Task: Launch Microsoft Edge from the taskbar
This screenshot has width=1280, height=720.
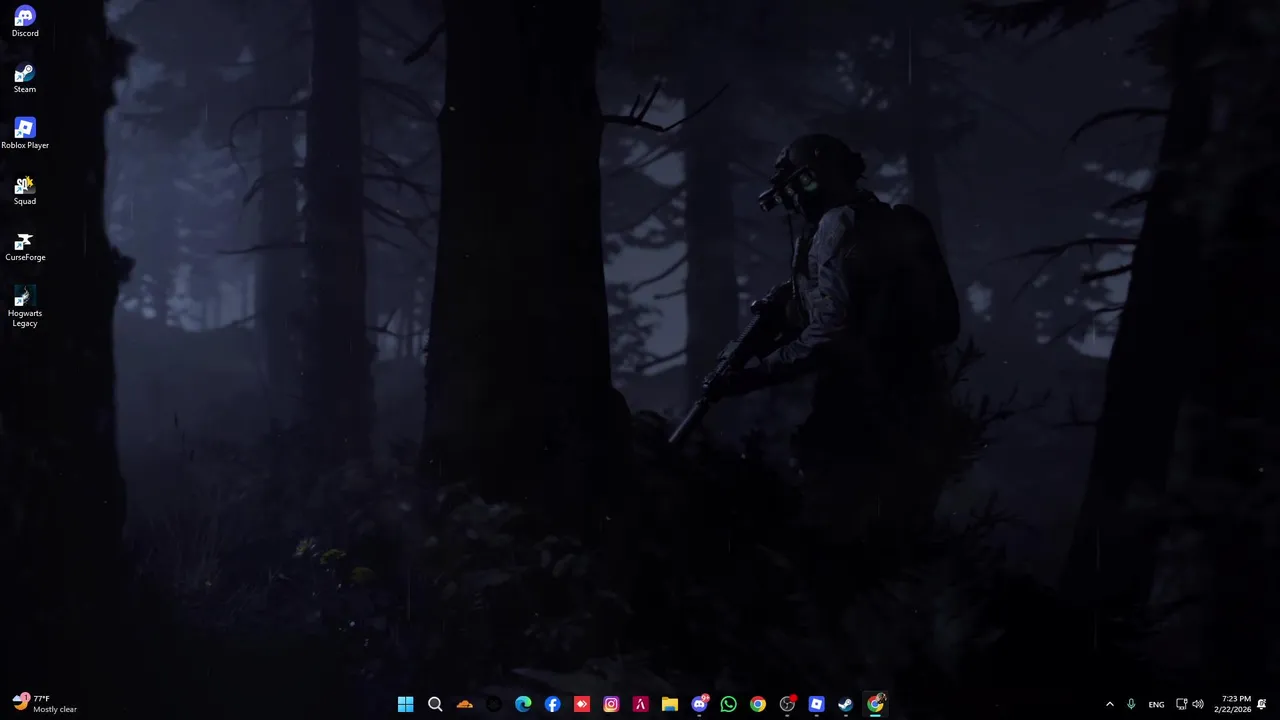Action: pos(523,704)
